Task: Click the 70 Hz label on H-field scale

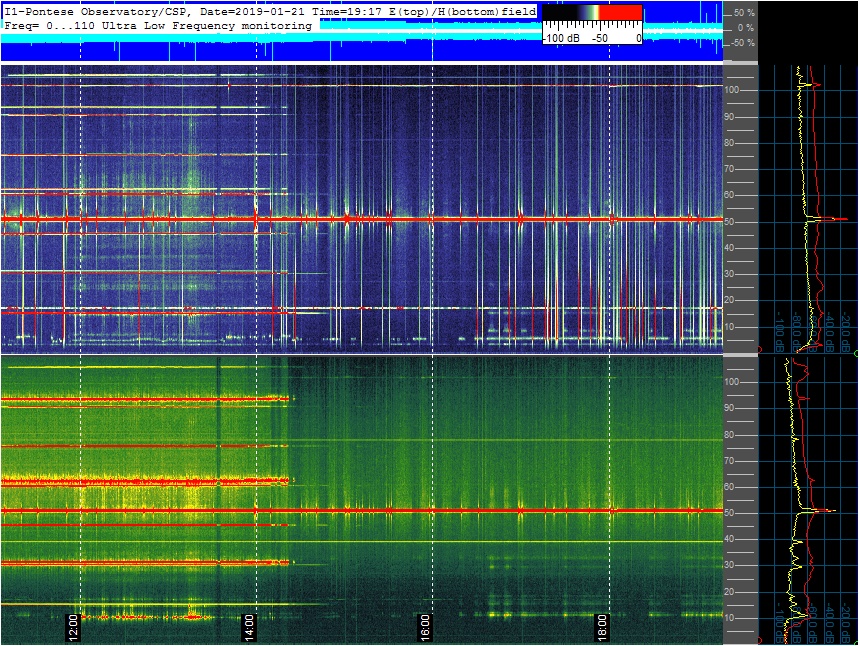Action: (x=729, y=461)
